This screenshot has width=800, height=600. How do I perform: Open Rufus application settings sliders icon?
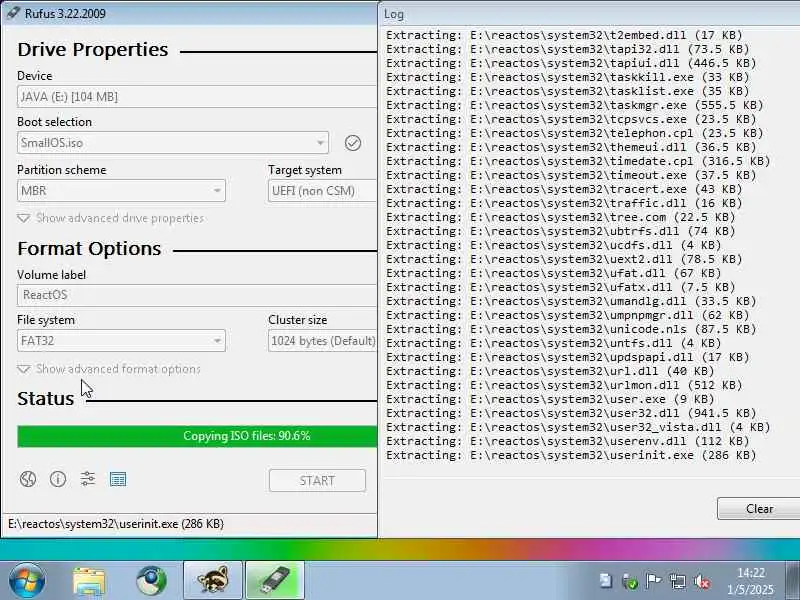click(x=88, y=479)
